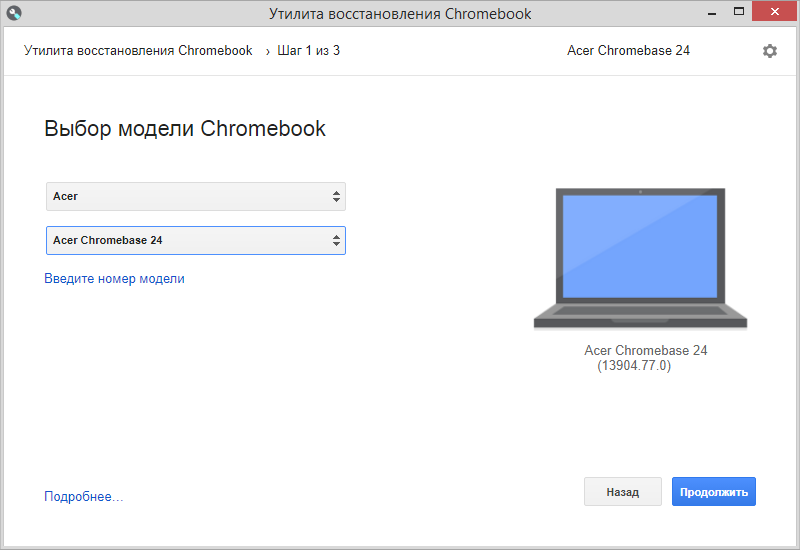Click the "Acer Chromebase 24" header label
The width and height of the screenshot is (800, 550).
(628, 51)
